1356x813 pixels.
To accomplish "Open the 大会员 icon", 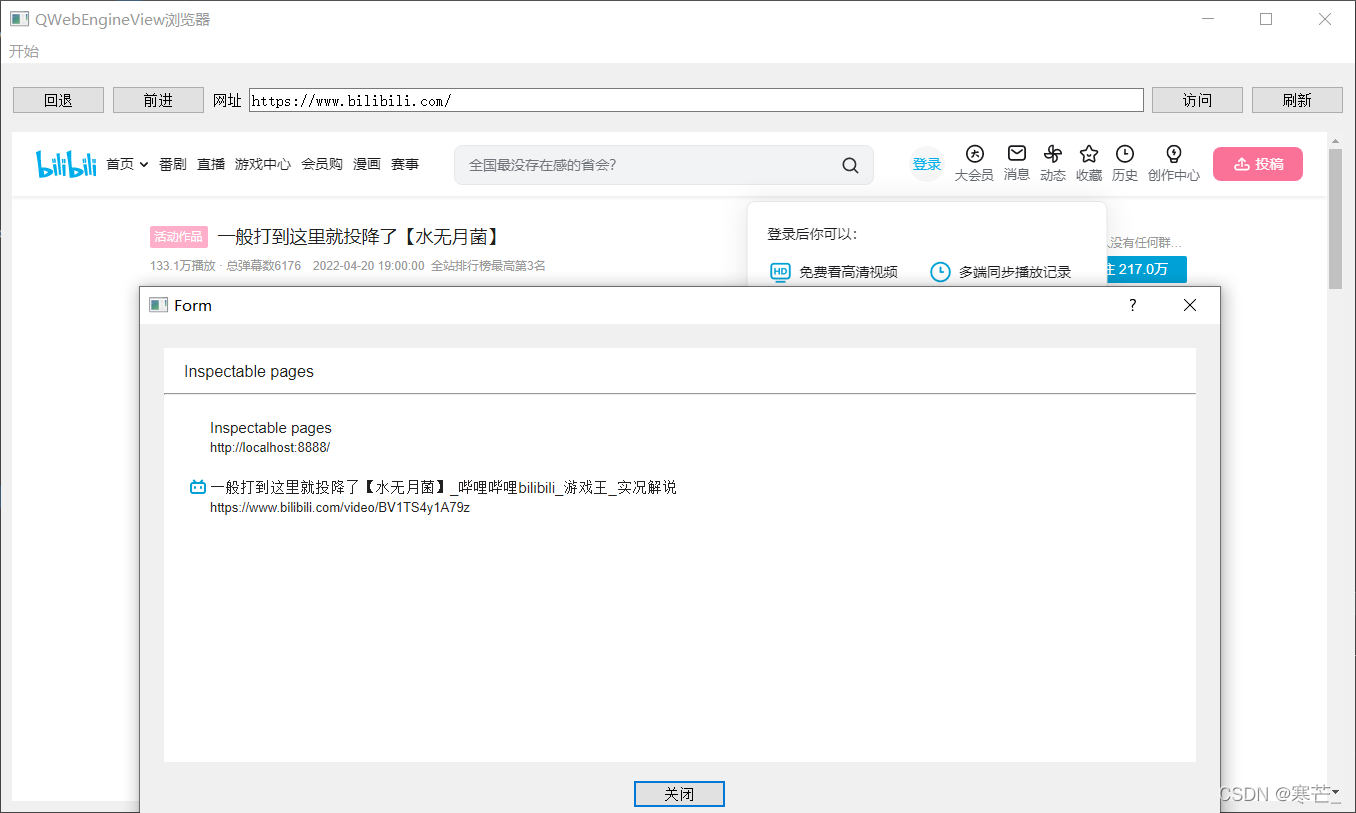I will [974, 154].
